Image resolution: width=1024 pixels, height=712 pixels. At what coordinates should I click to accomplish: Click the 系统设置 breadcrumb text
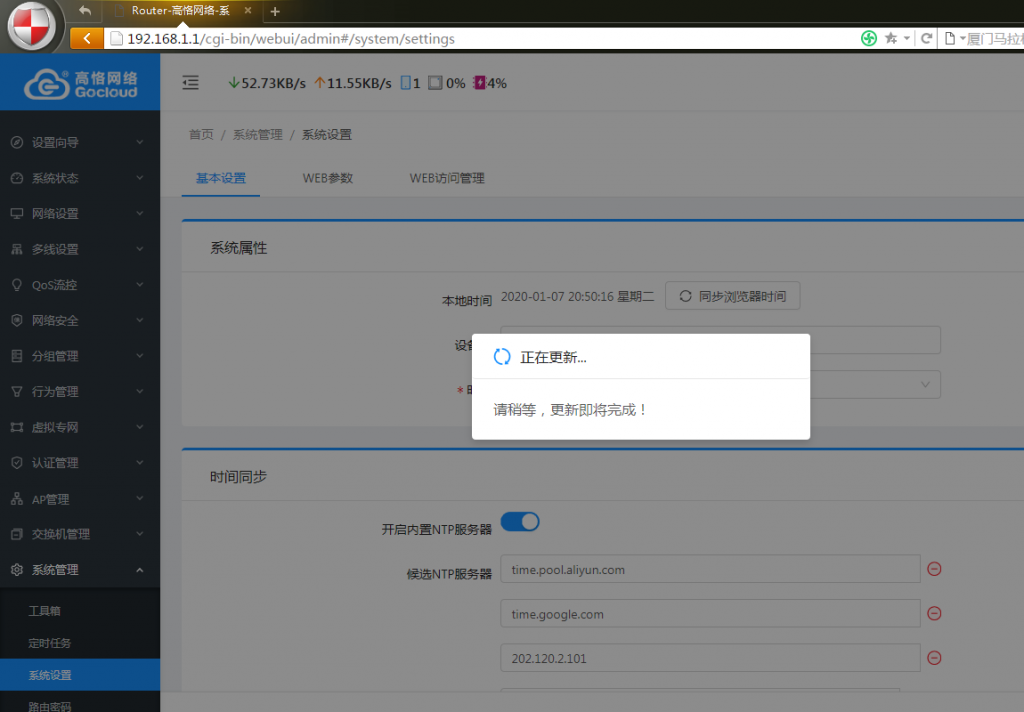pyautogui.click(x=327, y=135)
